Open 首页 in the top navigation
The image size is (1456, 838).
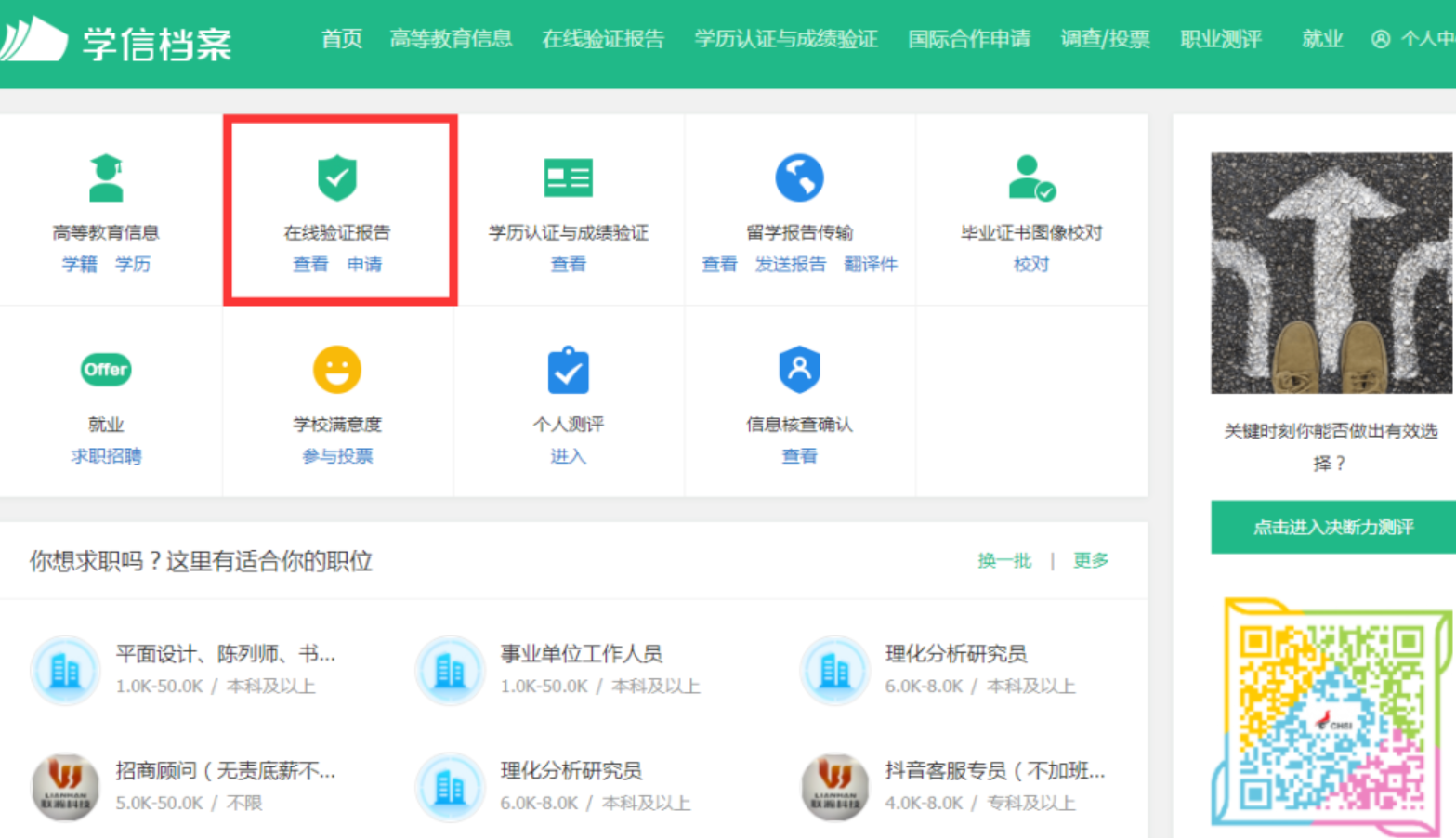click(x=342, y=39)
